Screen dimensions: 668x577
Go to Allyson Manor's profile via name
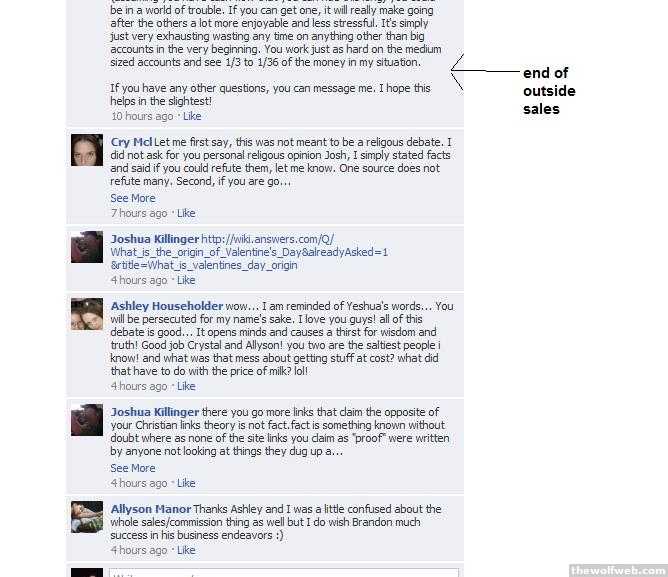[x=151, y=509]
